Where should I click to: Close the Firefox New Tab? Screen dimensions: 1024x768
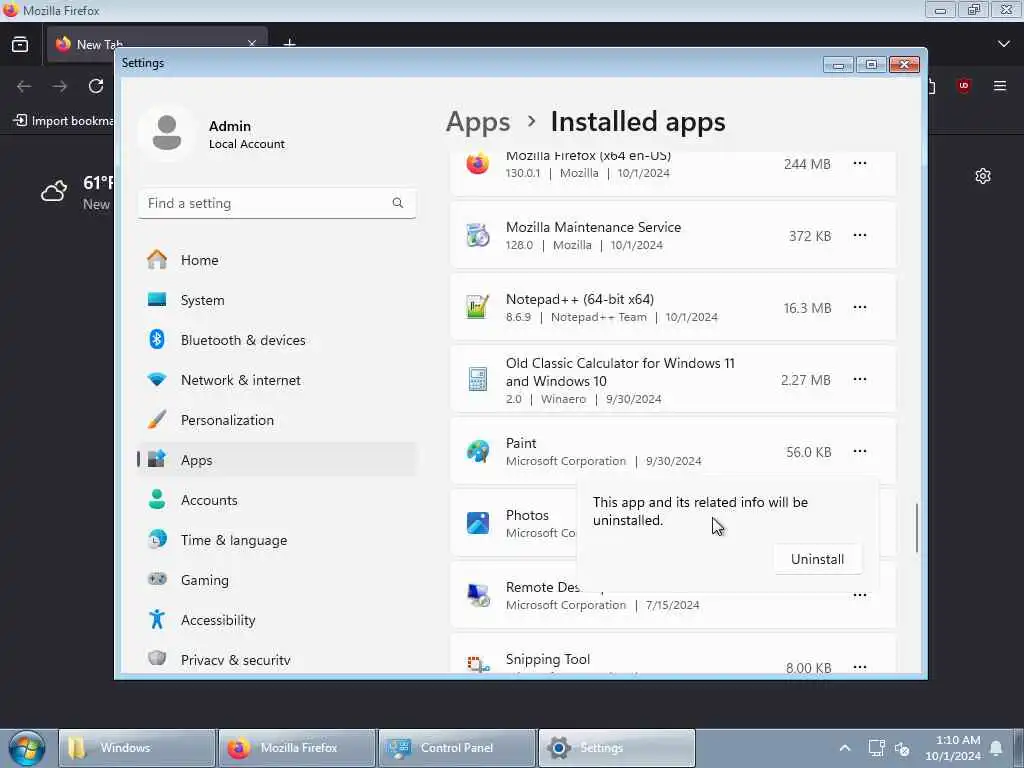pyautogui.click(x=251, y=44)
